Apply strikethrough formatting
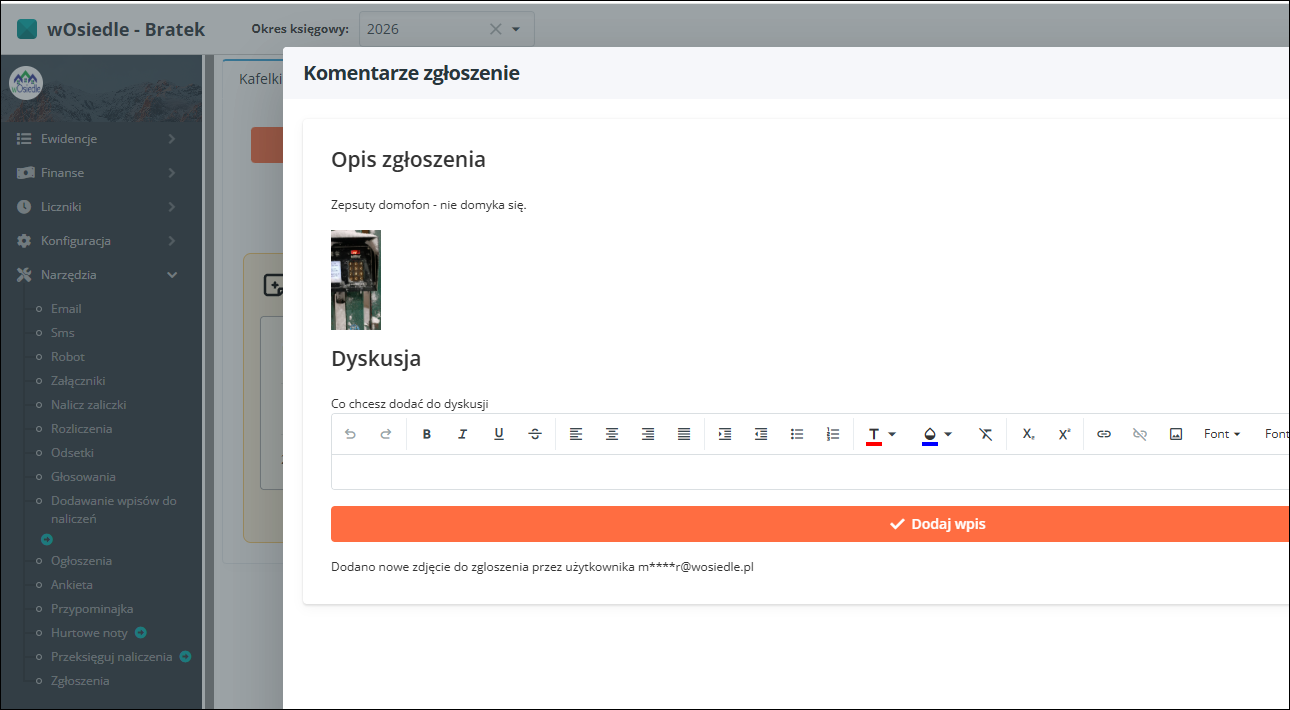 click(535, 433)
